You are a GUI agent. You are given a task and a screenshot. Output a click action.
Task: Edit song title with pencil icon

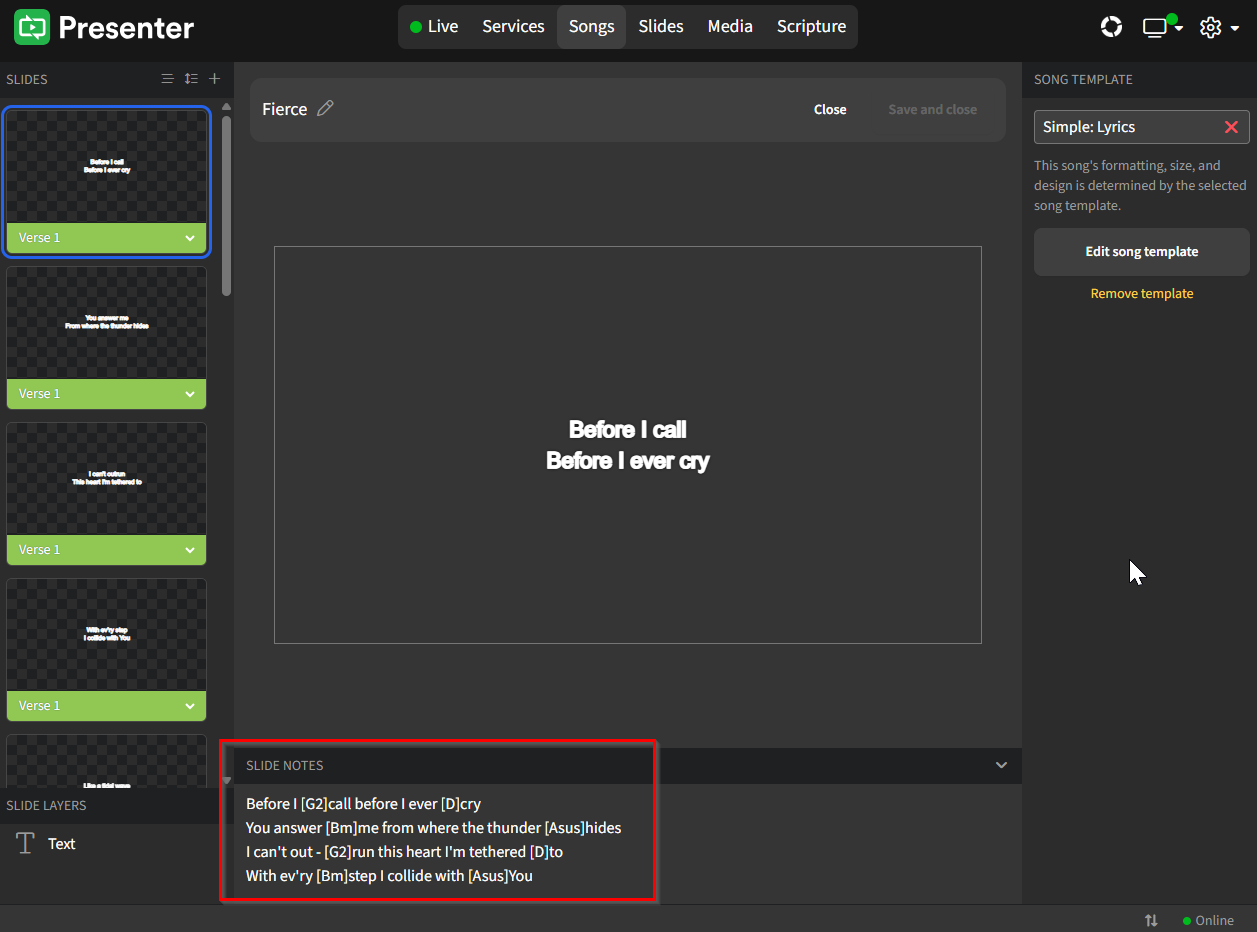325,109
